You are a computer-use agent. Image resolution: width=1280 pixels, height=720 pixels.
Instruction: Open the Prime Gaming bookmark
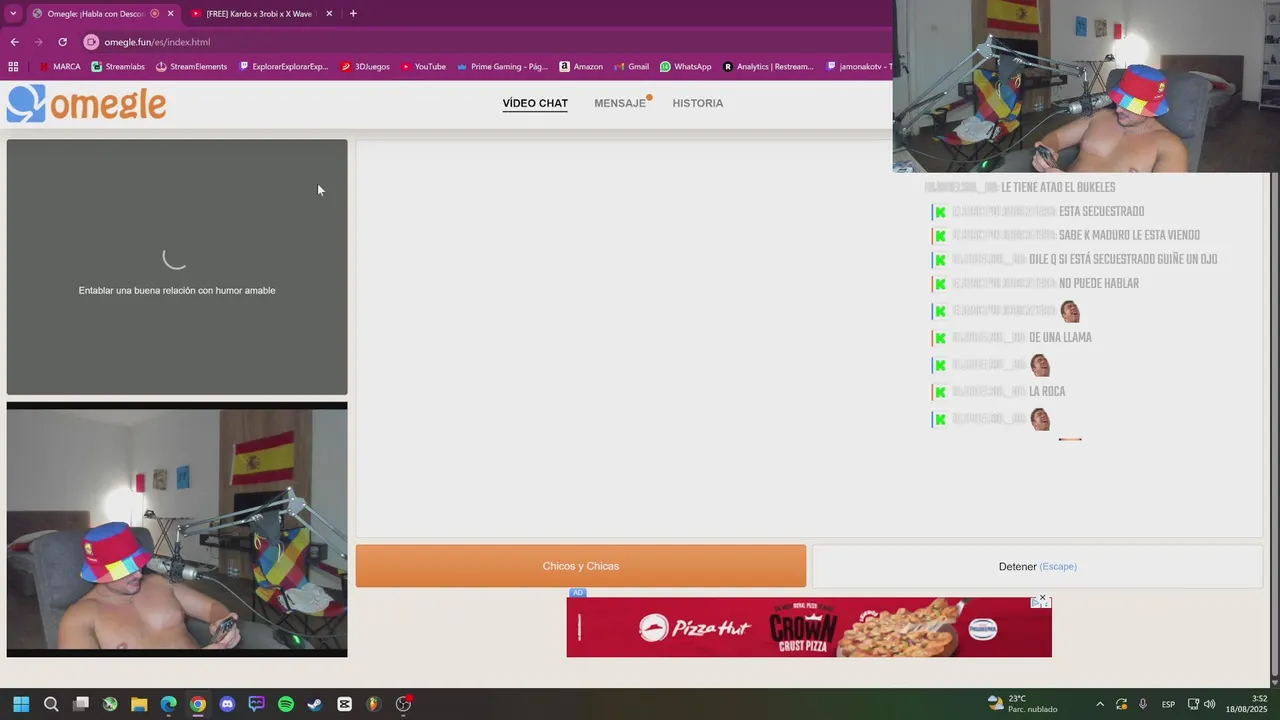point(502,67)
